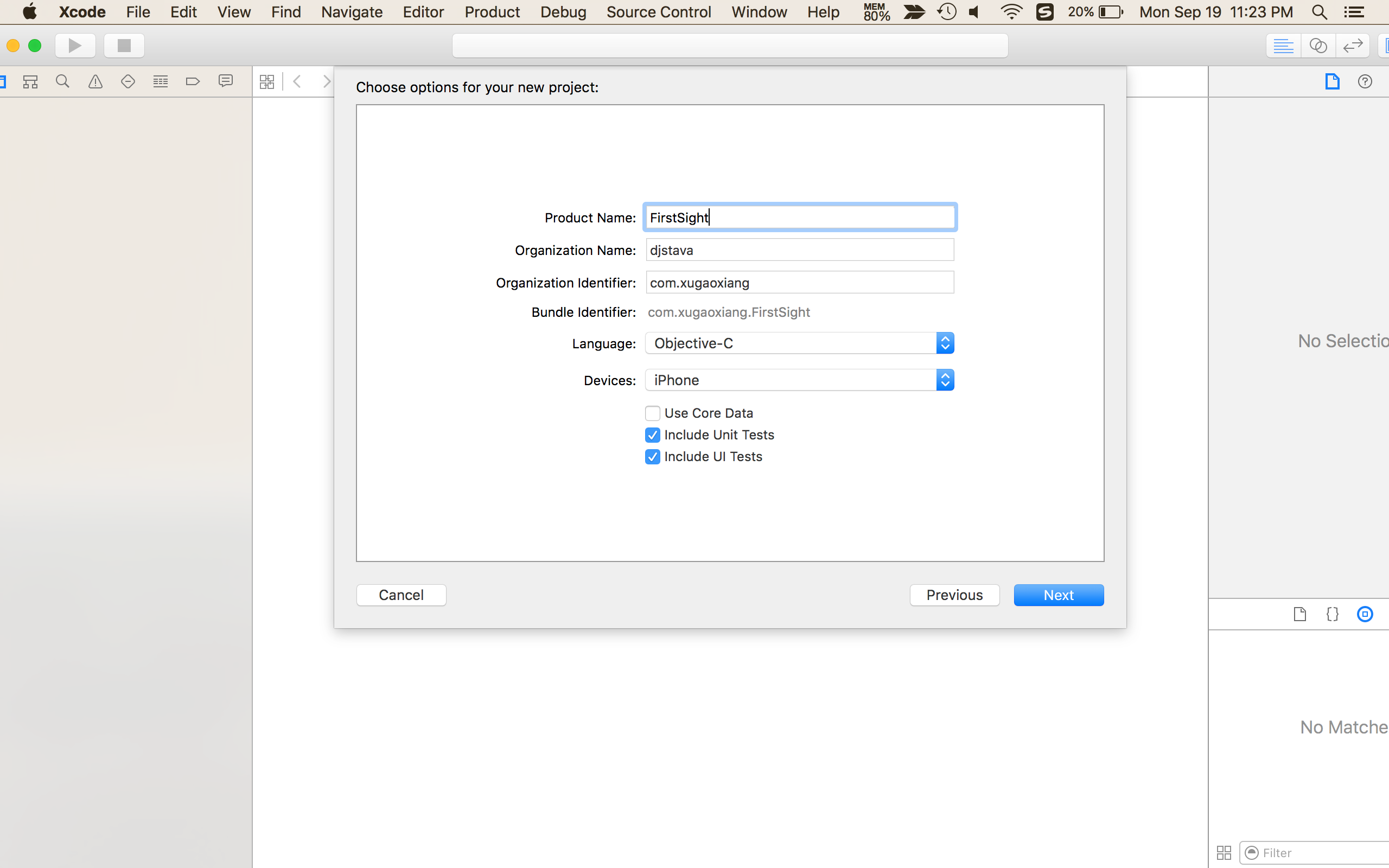The width and height of the screenshot is (1389, 868).
Task: Select the Object library icon
Action: pos(1365,614)
